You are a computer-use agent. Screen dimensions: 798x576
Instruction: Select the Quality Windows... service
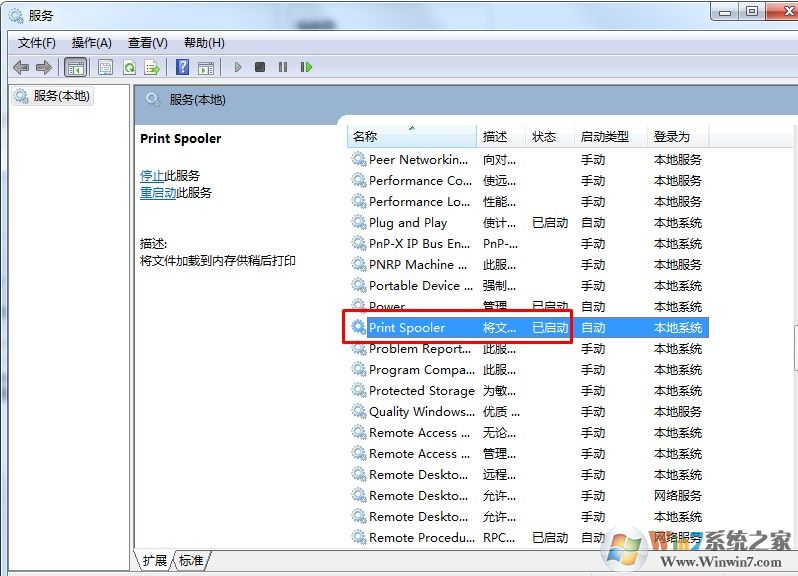click(x=528, y=412)
